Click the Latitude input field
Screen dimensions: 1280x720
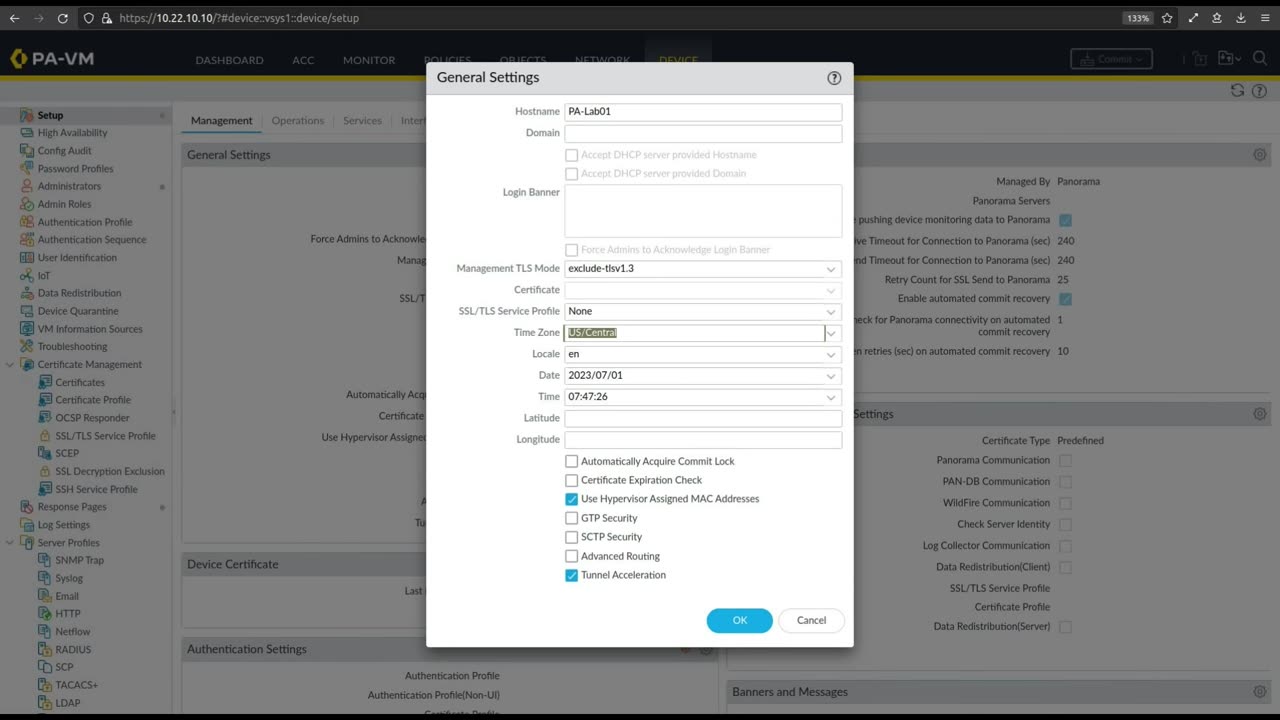coord(703,418)
